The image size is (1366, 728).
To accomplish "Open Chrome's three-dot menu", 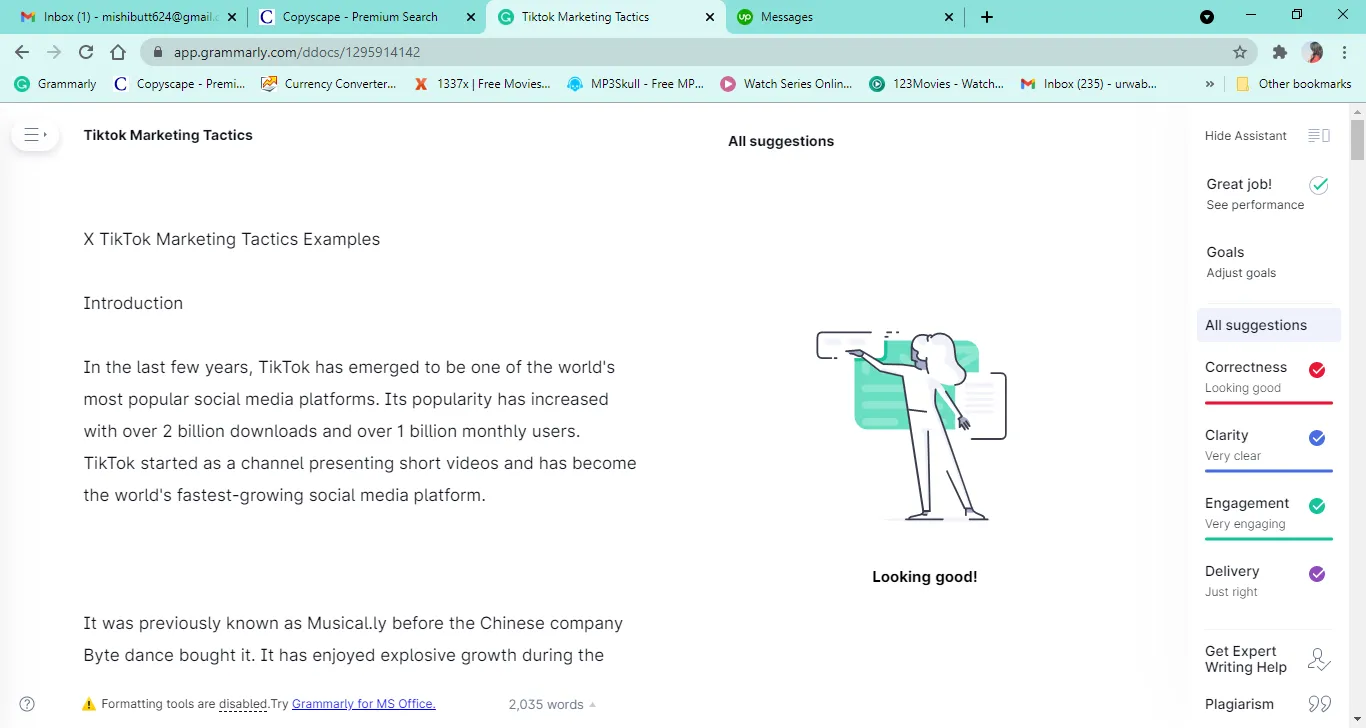I will coord(1345,52).
